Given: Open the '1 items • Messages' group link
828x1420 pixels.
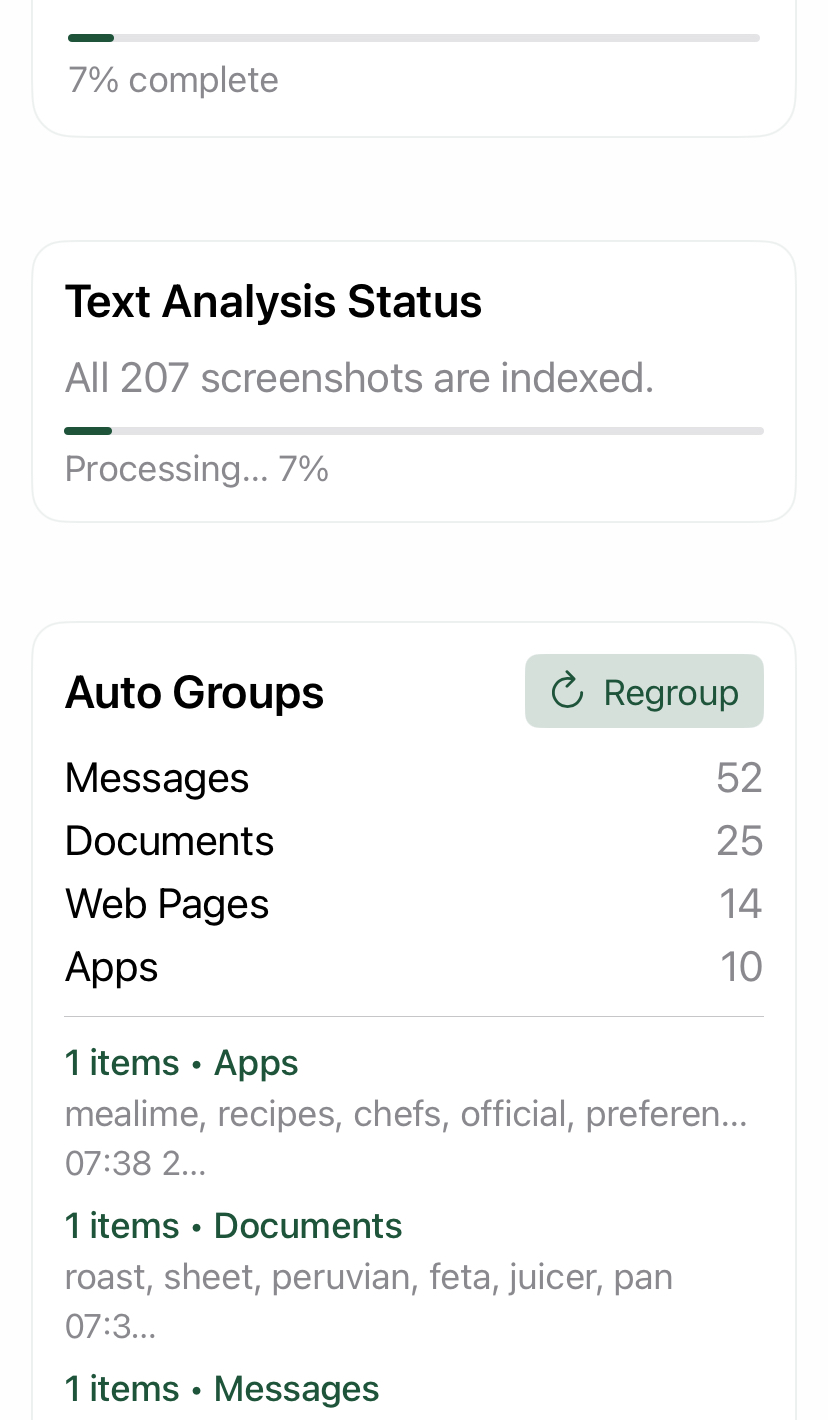Looking at the screenshot, I should 222,1388.
